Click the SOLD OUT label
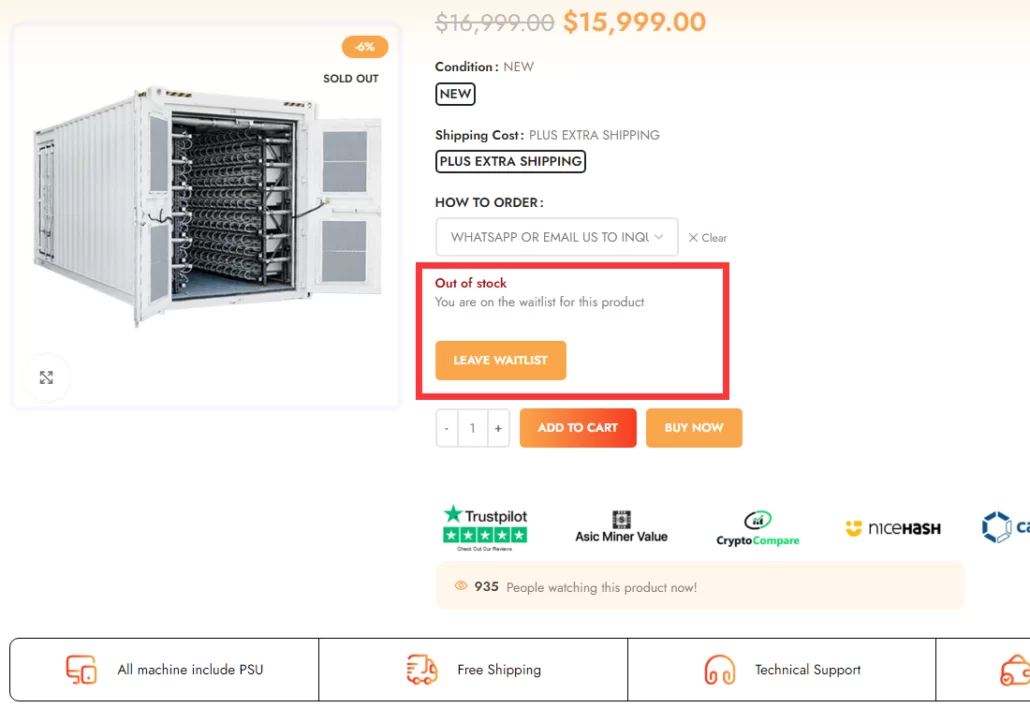Viewport: 1030px width, 723px height. (351, 79)
